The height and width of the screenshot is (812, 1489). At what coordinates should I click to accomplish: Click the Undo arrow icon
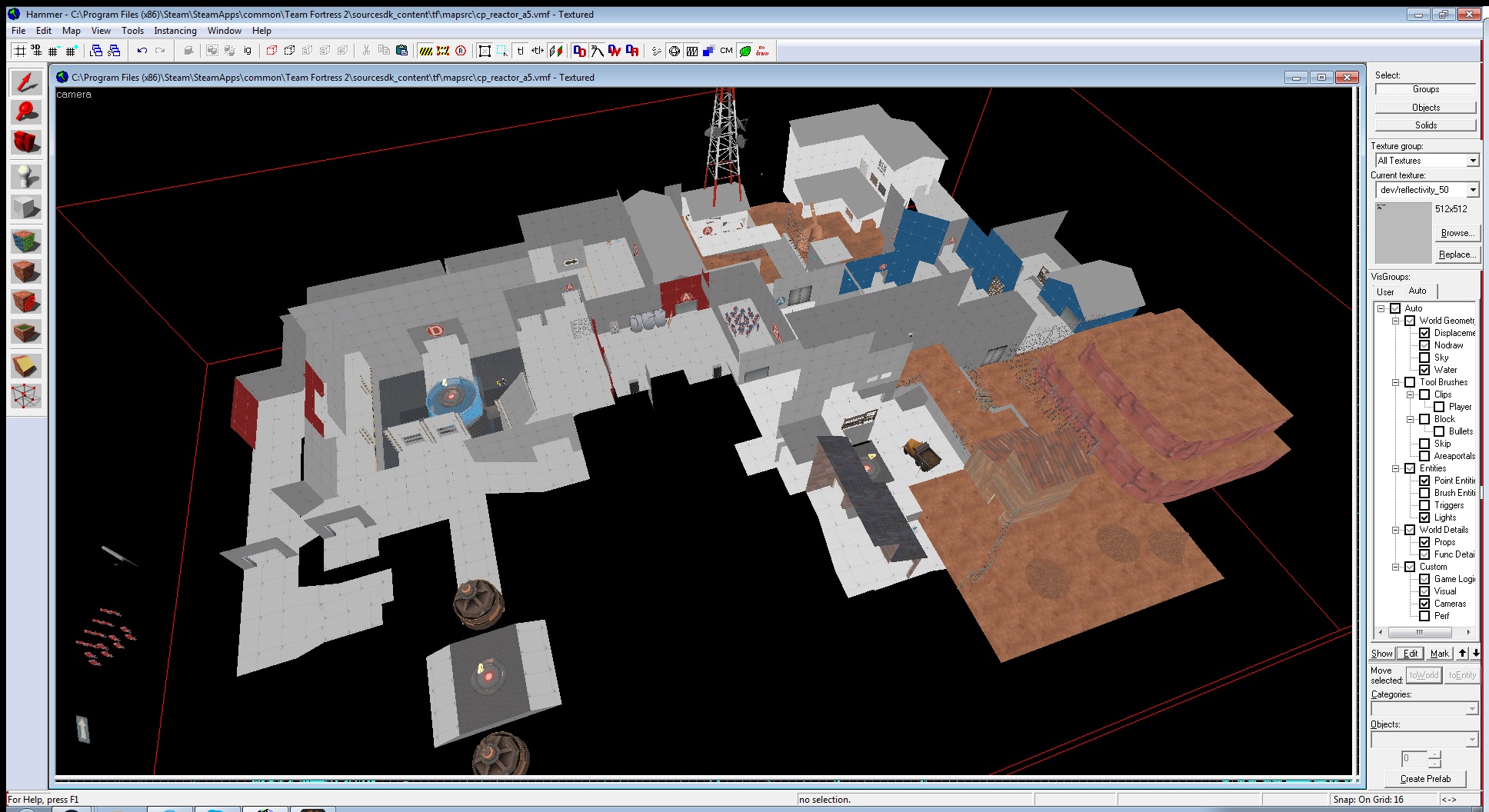(142, 51)
